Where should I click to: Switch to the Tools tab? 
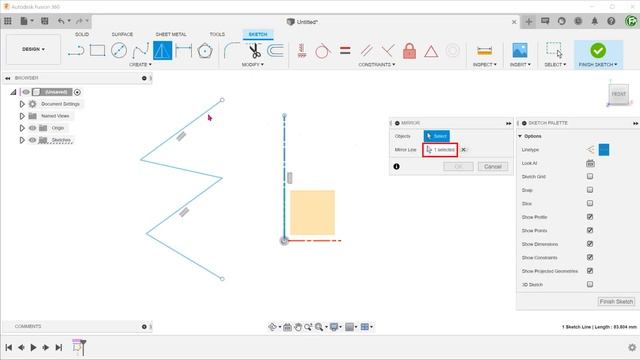pos(217,34)
